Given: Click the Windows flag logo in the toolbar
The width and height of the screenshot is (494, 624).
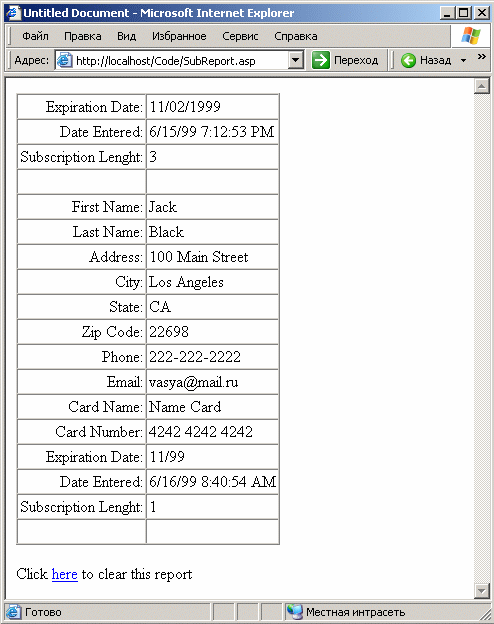Looking at the screenshot, I should point(471,36).
